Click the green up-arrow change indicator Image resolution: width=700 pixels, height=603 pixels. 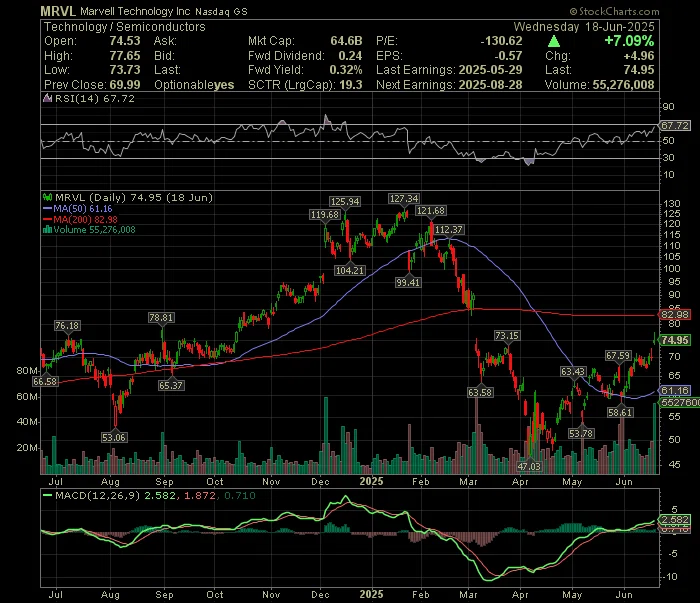(x=554, y=42)
